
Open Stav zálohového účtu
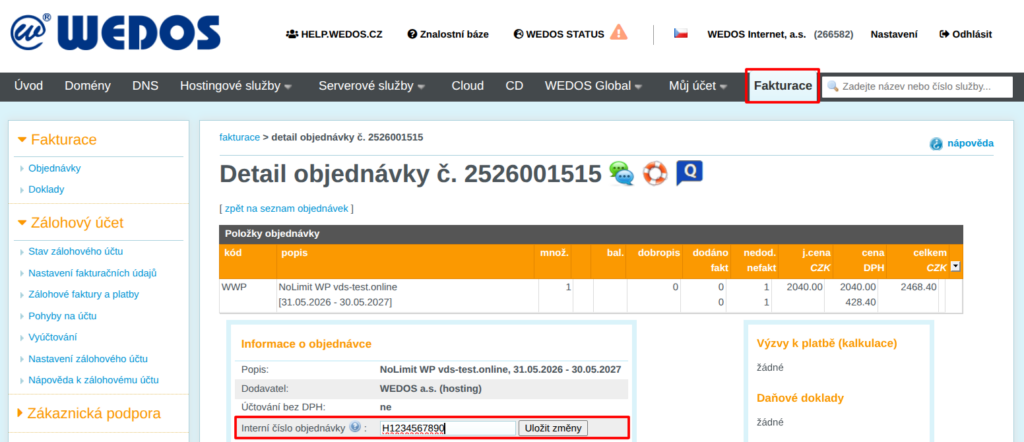[x=76, y=251]
